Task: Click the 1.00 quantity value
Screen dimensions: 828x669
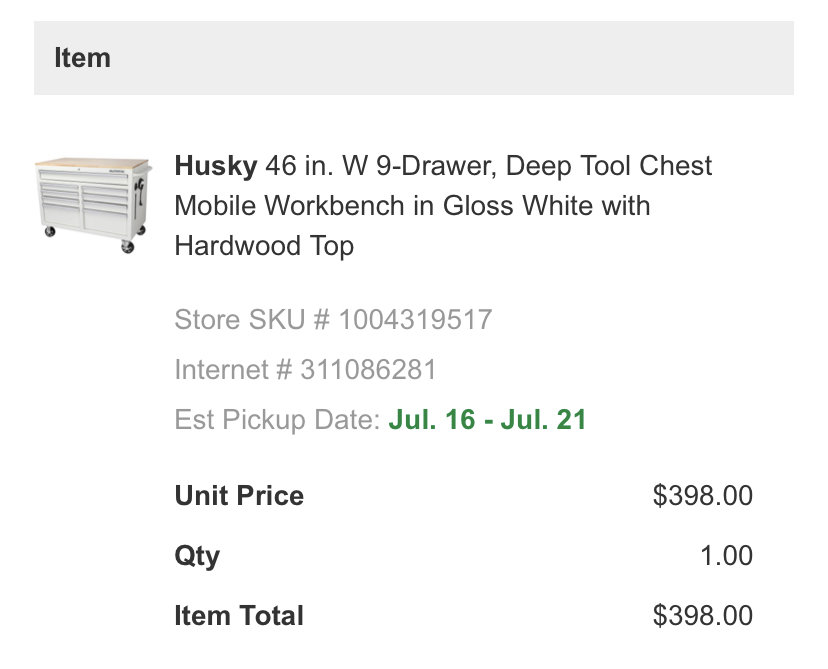Action: coord(726,556)
